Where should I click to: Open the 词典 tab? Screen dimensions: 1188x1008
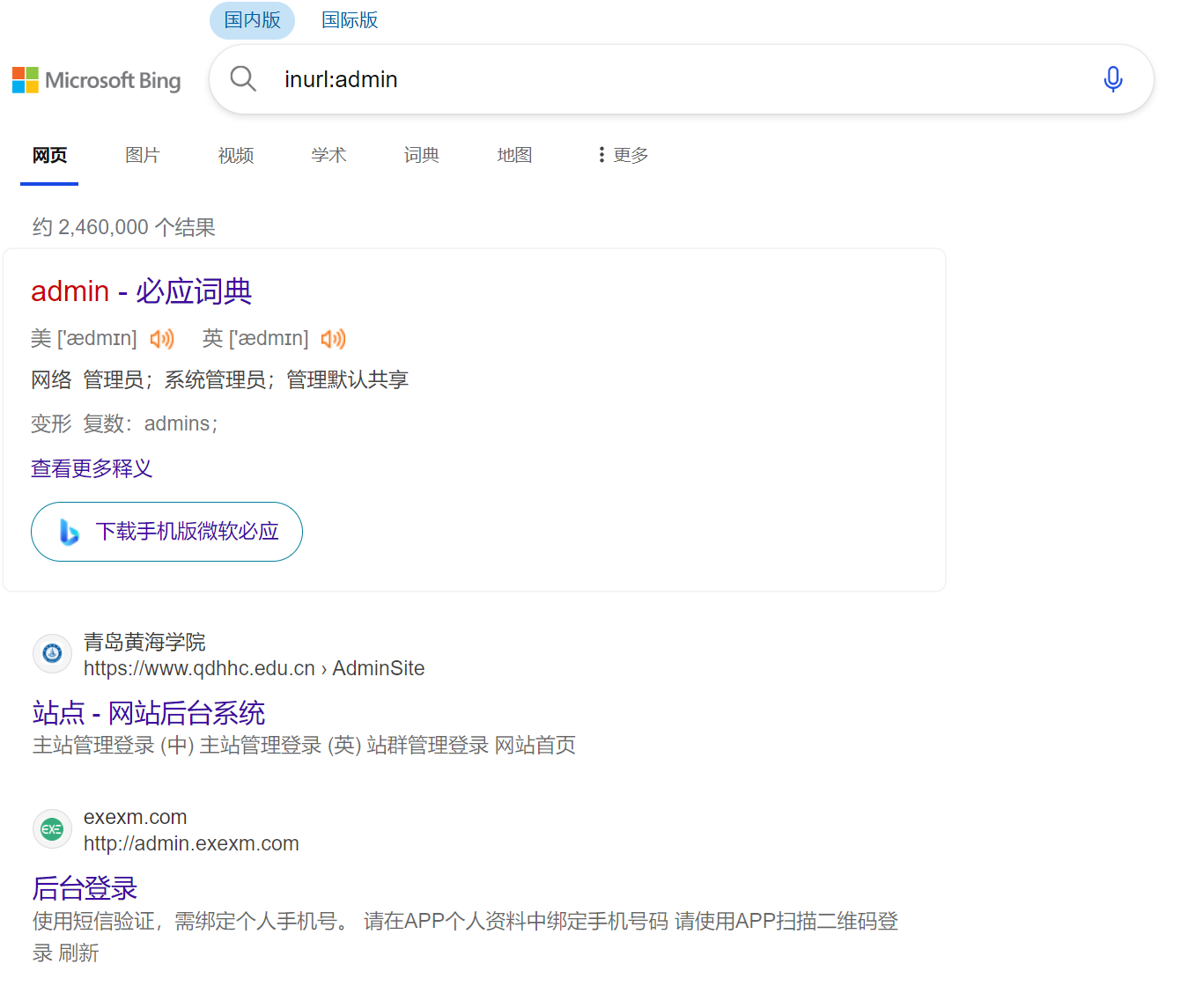pos(422,156)
